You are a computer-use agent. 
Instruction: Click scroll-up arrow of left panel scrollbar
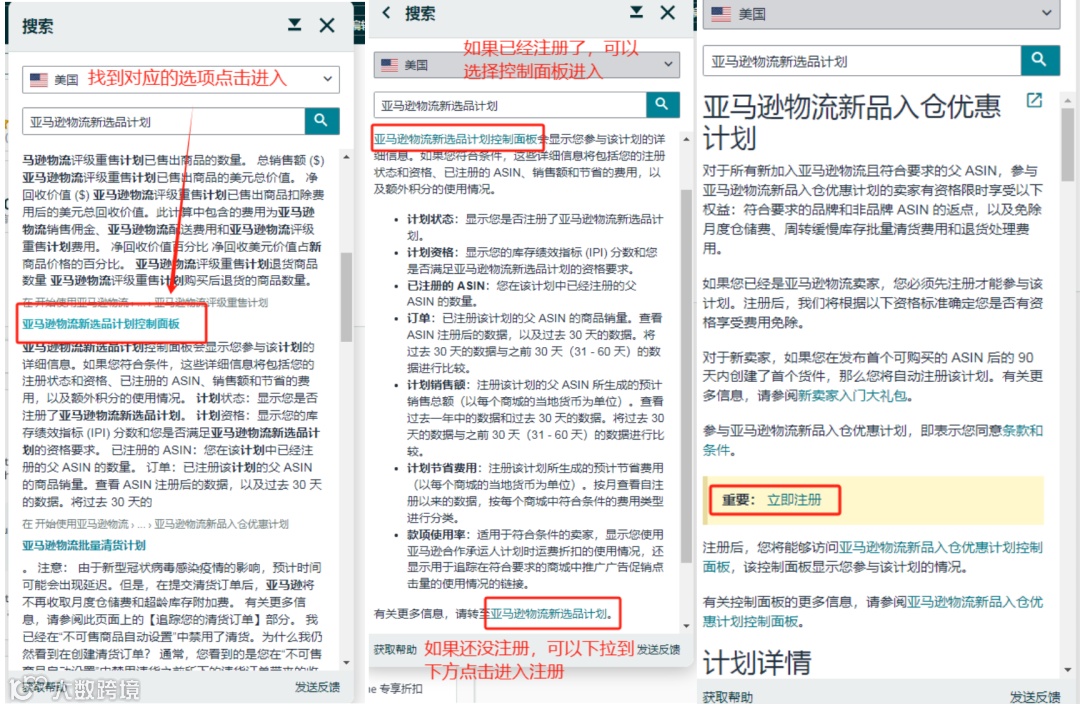click(x=346, y=158)
